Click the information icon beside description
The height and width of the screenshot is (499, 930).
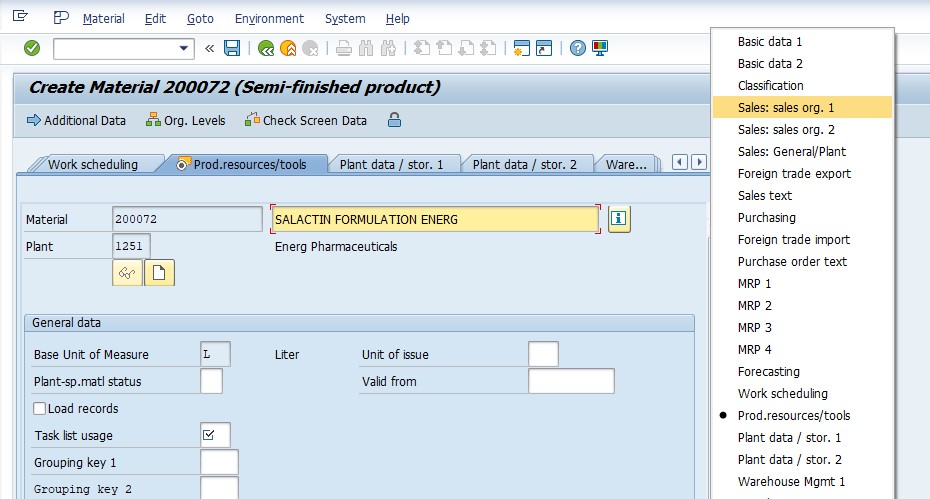click(x=619, y=219)
